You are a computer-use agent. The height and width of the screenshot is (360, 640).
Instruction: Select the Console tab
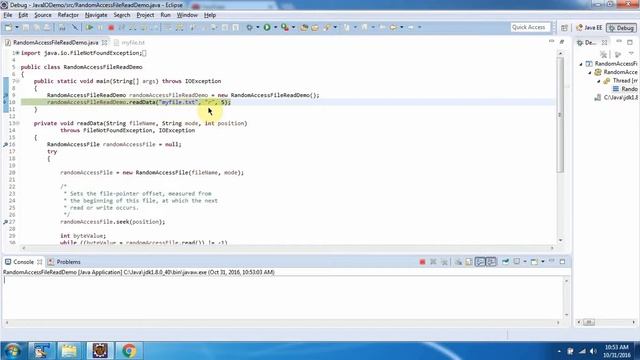(23, 262)
